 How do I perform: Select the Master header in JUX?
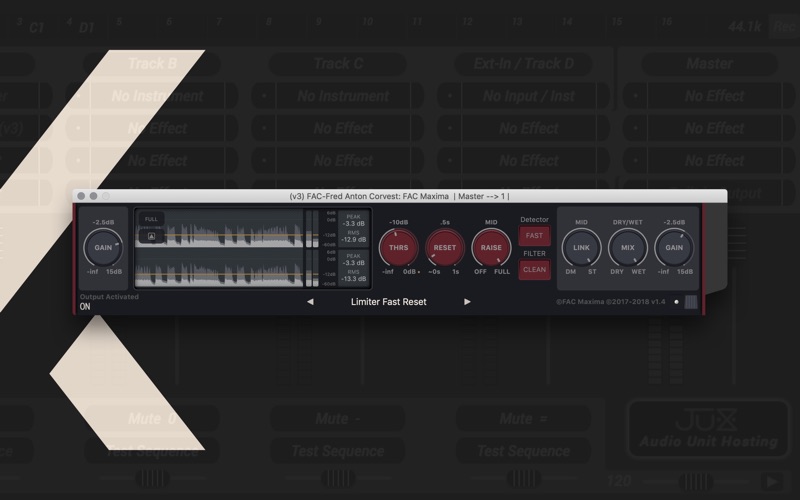(x=709, y=64)
